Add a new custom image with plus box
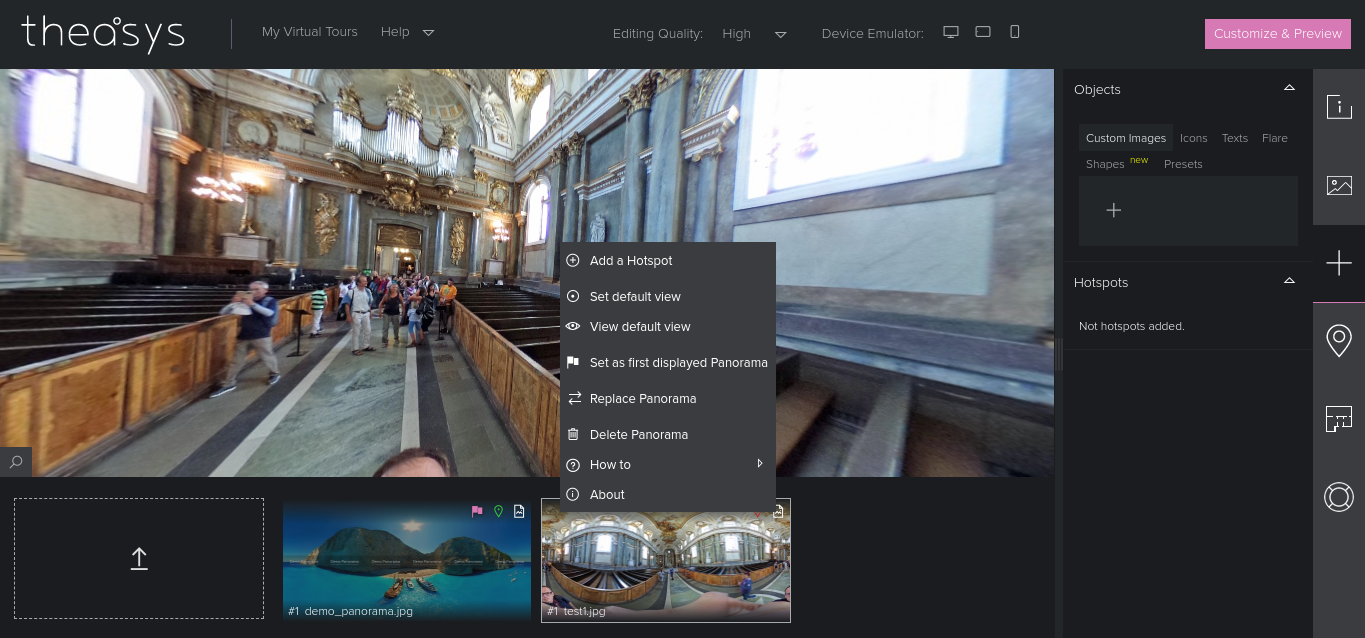Viewport: 1365px width, 638px height. coord(1114,210)
